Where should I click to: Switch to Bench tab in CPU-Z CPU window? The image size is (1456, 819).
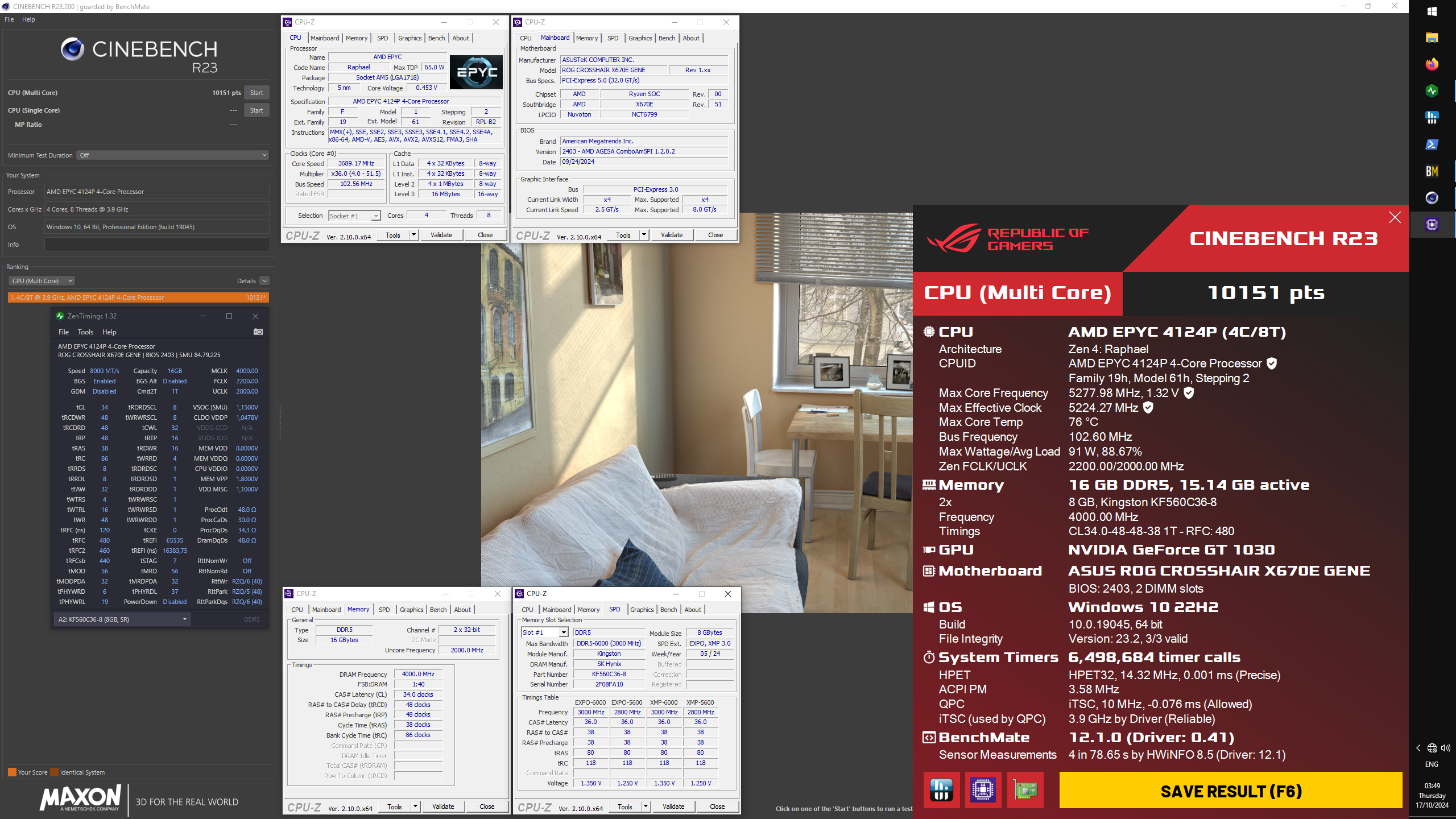pos(437,38)
